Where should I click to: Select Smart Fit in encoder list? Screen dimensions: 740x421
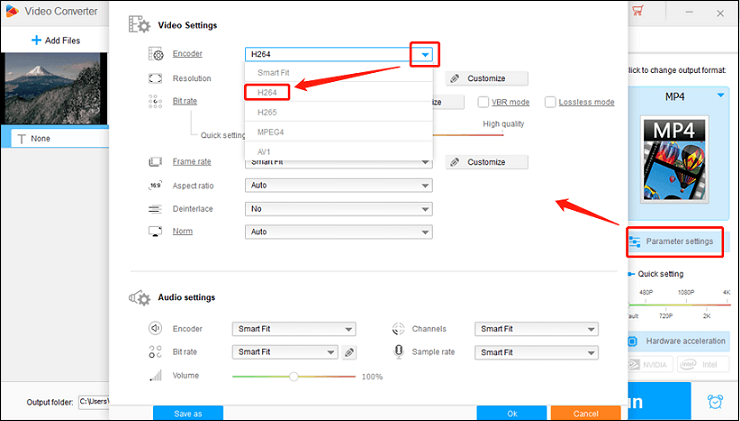point(339,73)
